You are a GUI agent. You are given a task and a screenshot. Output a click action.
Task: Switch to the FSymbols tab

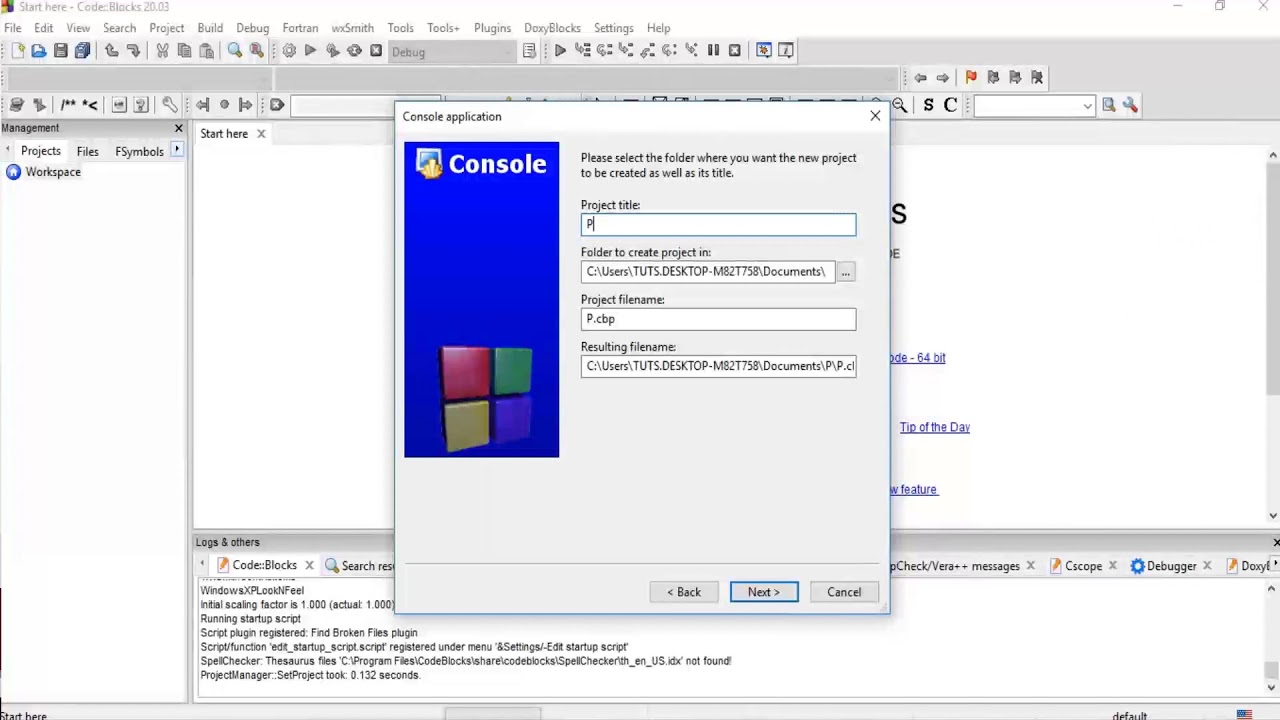click(x=139, y=151)
